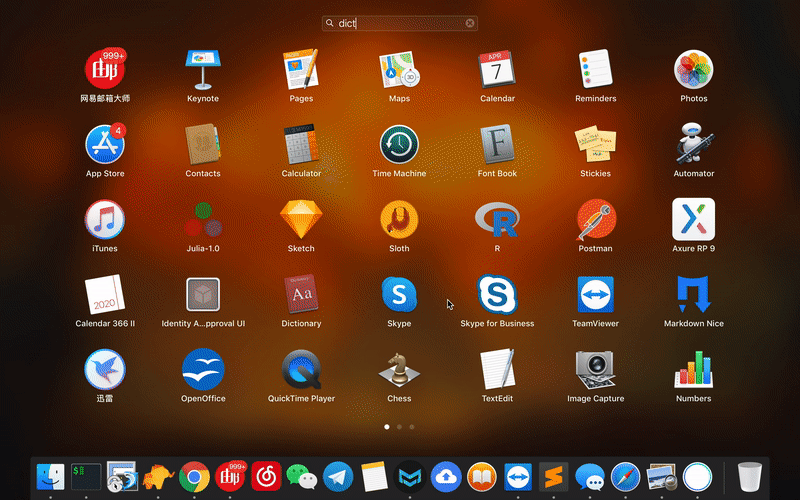Image resolution: width=800 pixels, height=500 pixels.
Task: Open the Maps app
Action: pos(399,70)
